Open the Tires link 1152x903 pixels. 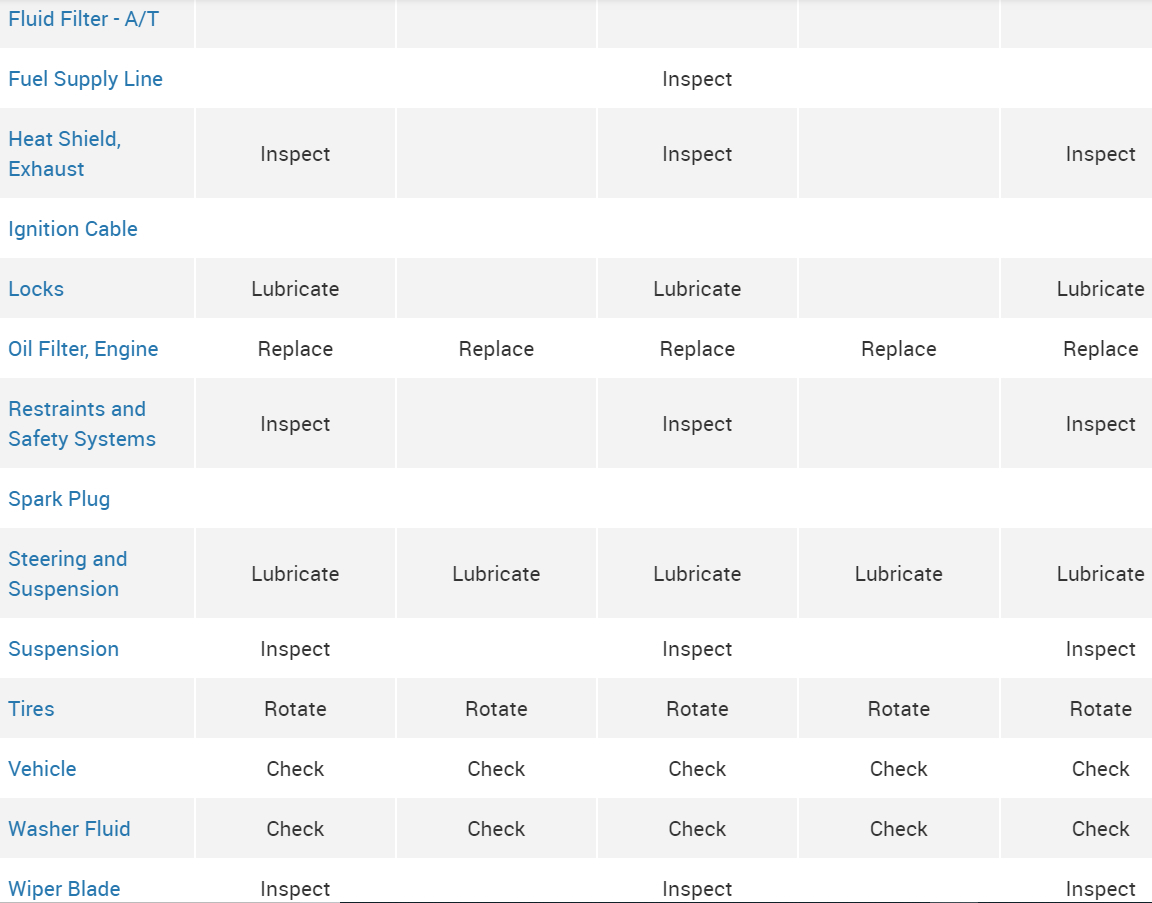pos(31,709)
